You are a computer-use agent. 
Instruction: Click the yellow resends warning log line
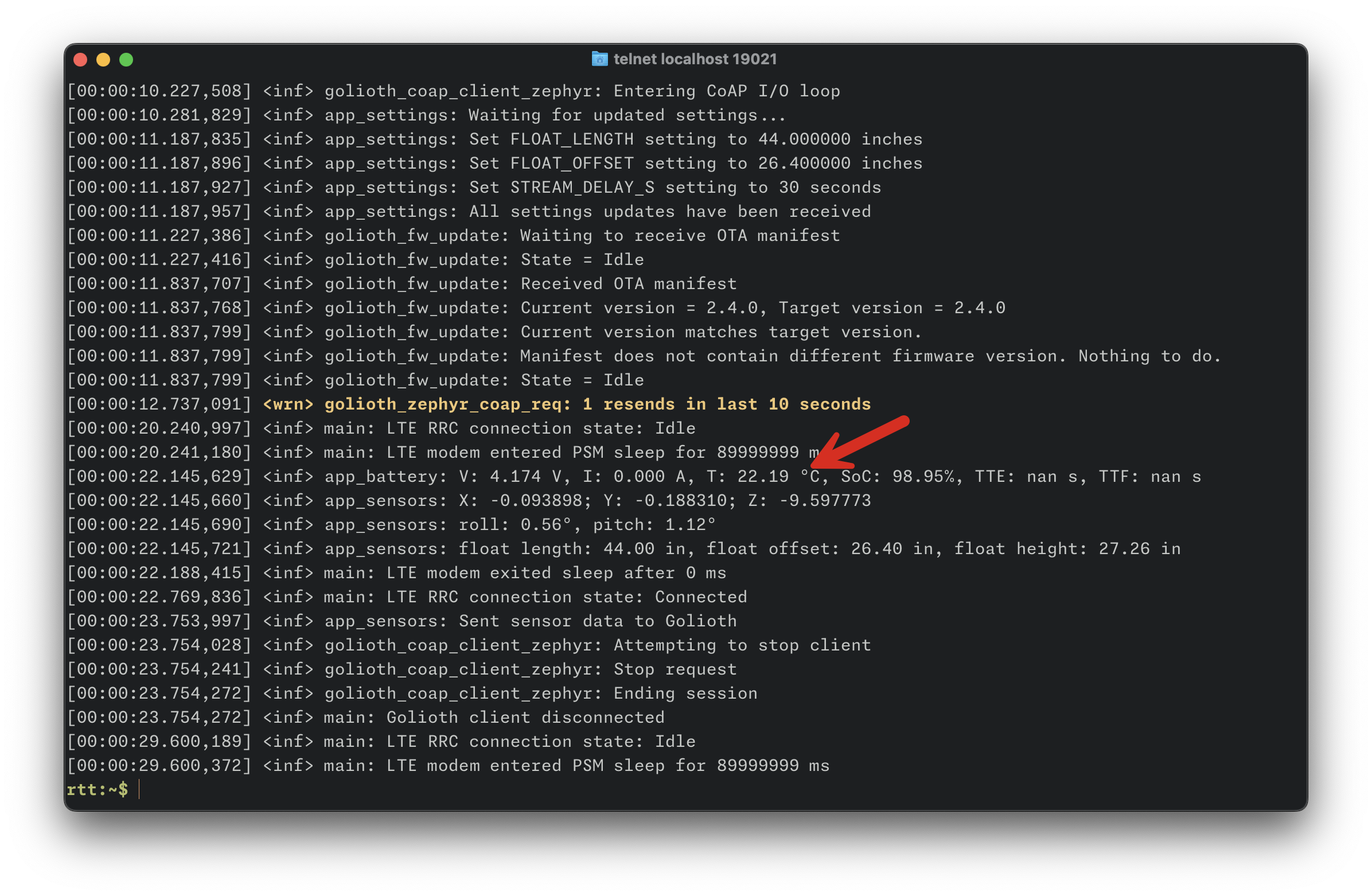(469, 404)
